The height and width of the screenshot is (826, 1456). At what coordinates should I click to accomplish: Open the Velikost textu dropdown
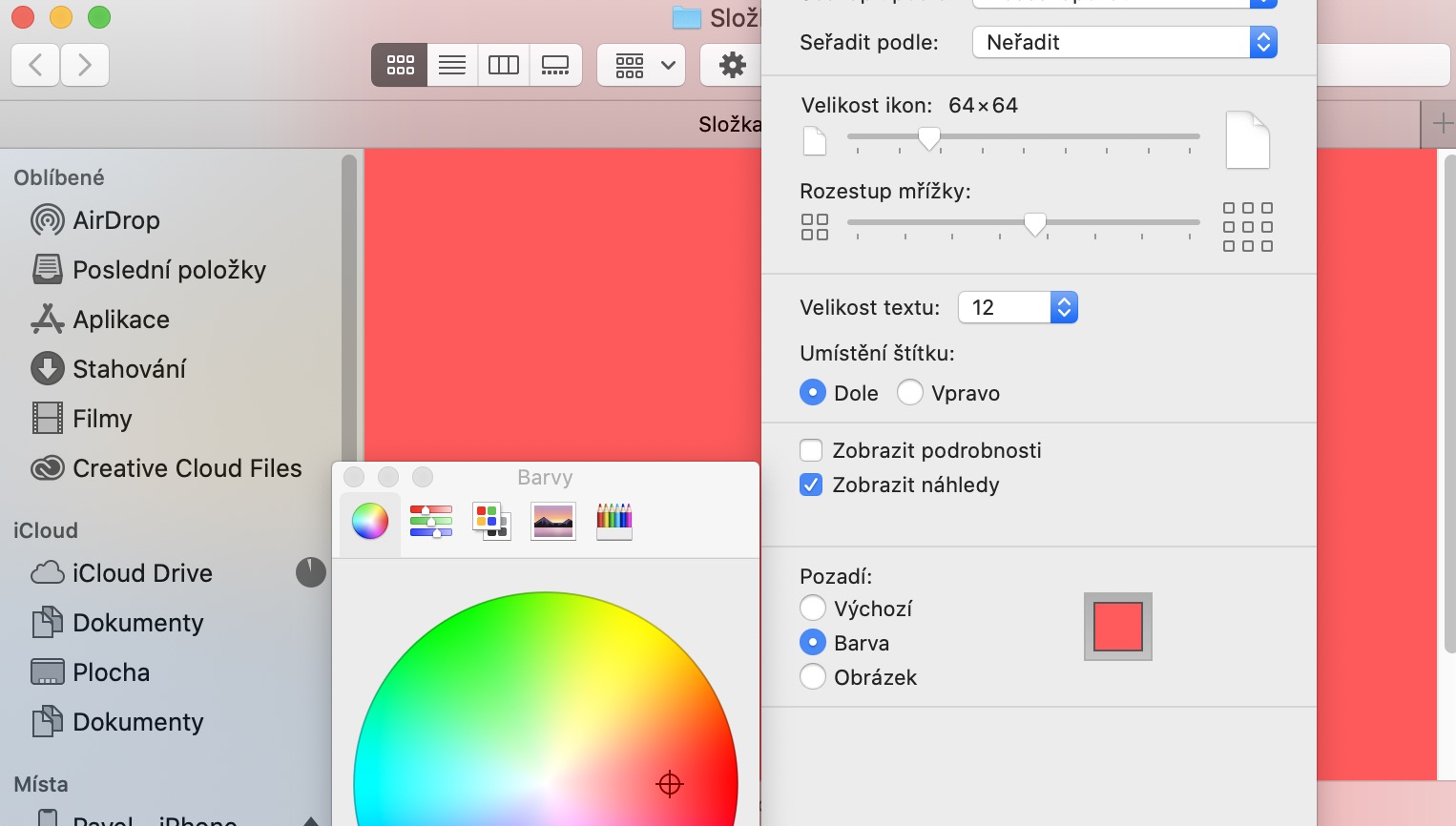click(1018, 307)
